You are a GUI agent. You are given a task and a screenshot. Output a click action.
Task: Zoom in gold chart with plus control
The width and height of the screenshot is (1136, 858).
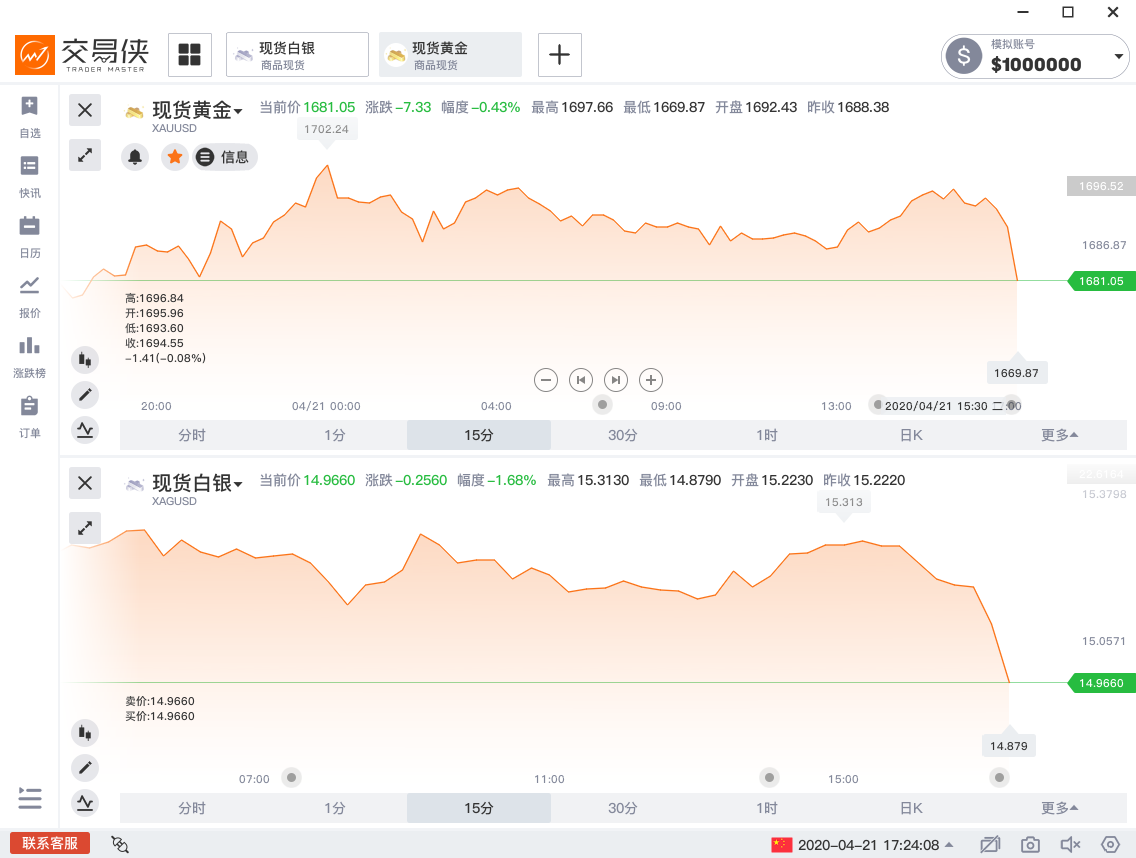[651, 380]
